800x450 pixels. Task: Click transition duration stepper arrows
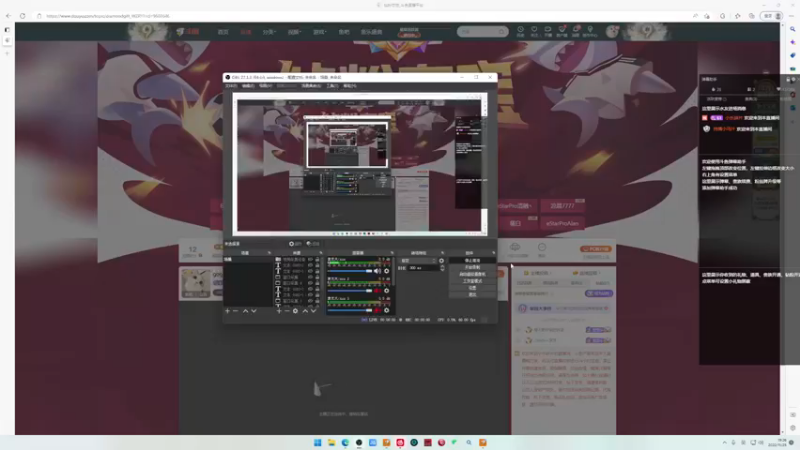(x=442, y=268)
